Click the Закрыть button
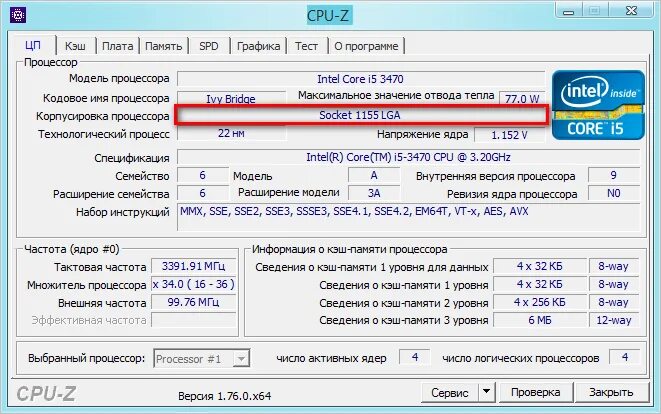 pyautogui.click(x=611, y=392)
